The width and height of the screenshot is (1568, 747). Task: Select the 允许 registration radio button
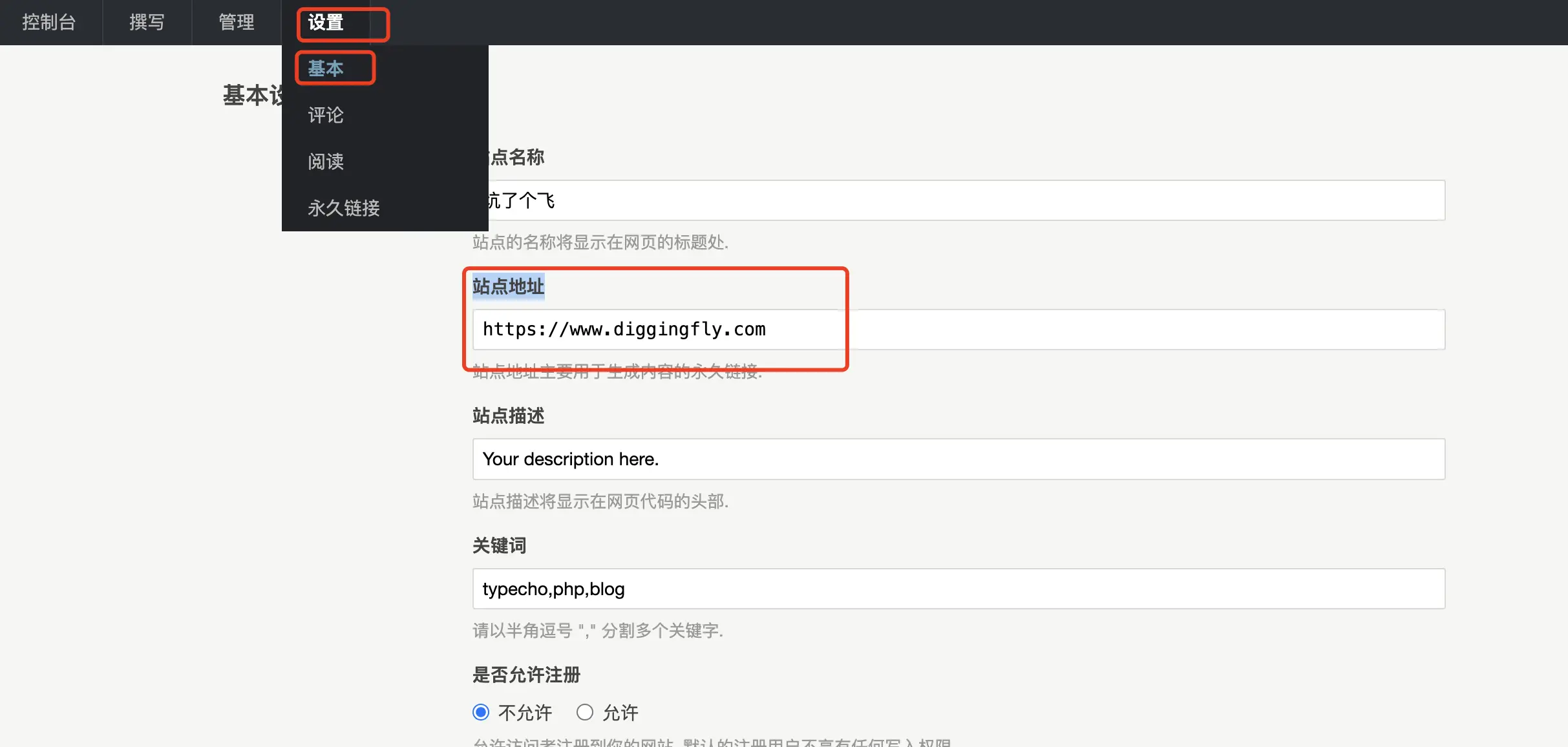coord(585,712)
